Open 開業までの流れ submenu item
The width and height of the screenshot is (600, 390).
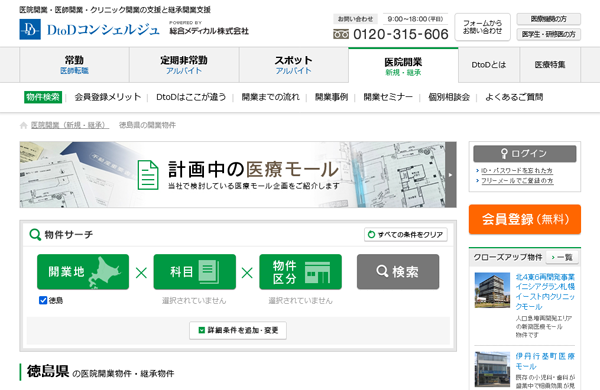[271, 97]
